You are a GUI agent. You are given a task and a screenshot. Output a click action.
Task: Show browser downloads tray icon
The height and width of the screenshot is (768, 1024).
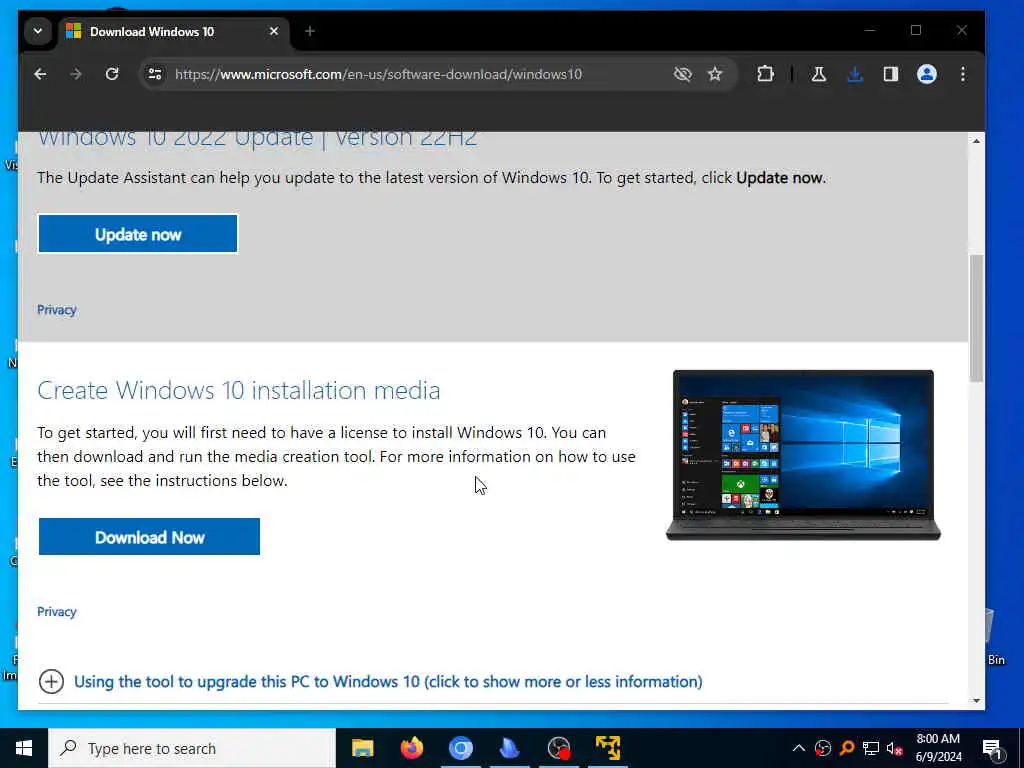click(x=855, y=74)
